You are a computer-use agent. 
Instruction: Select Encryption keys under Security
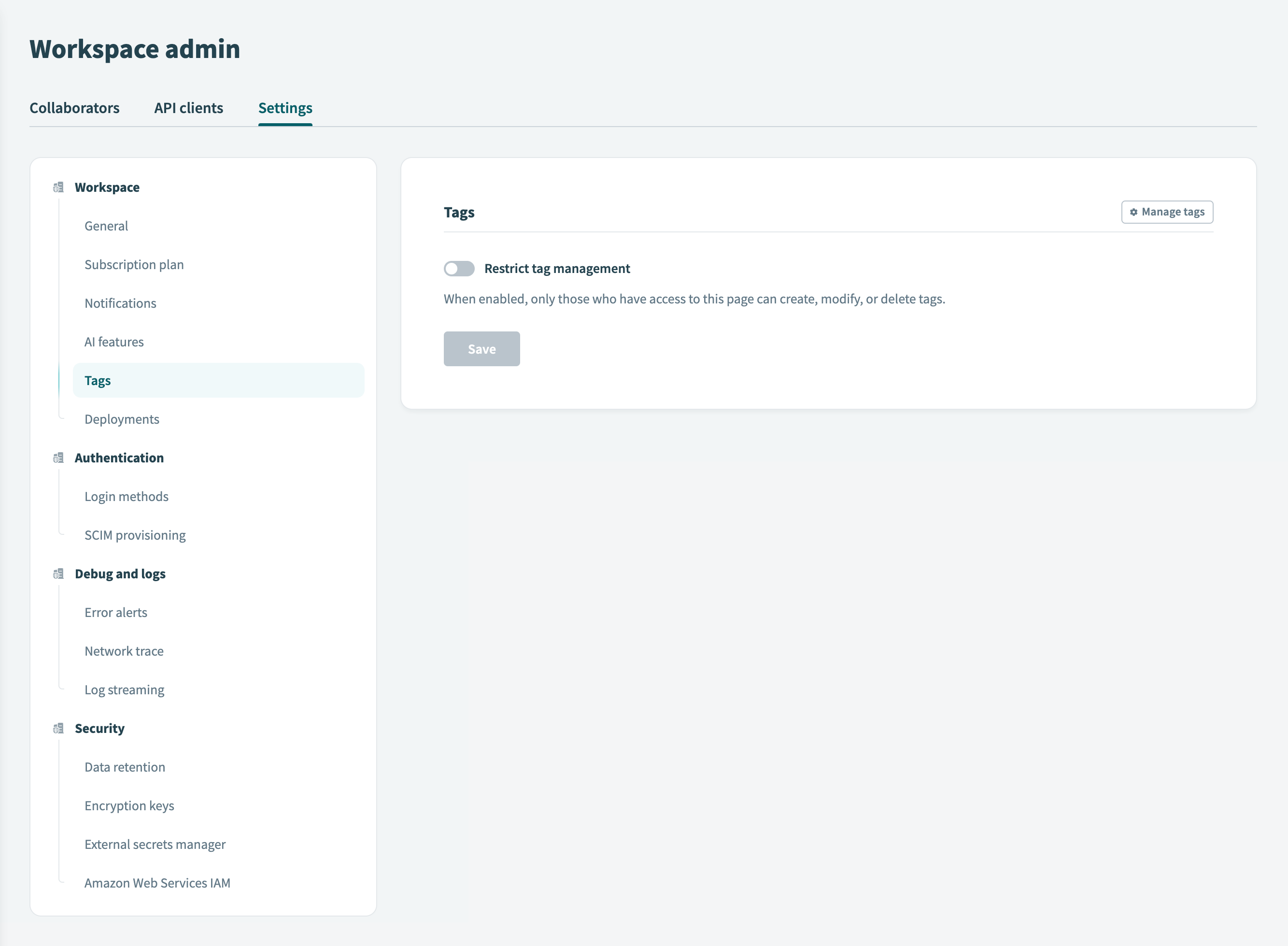[129, 805]
